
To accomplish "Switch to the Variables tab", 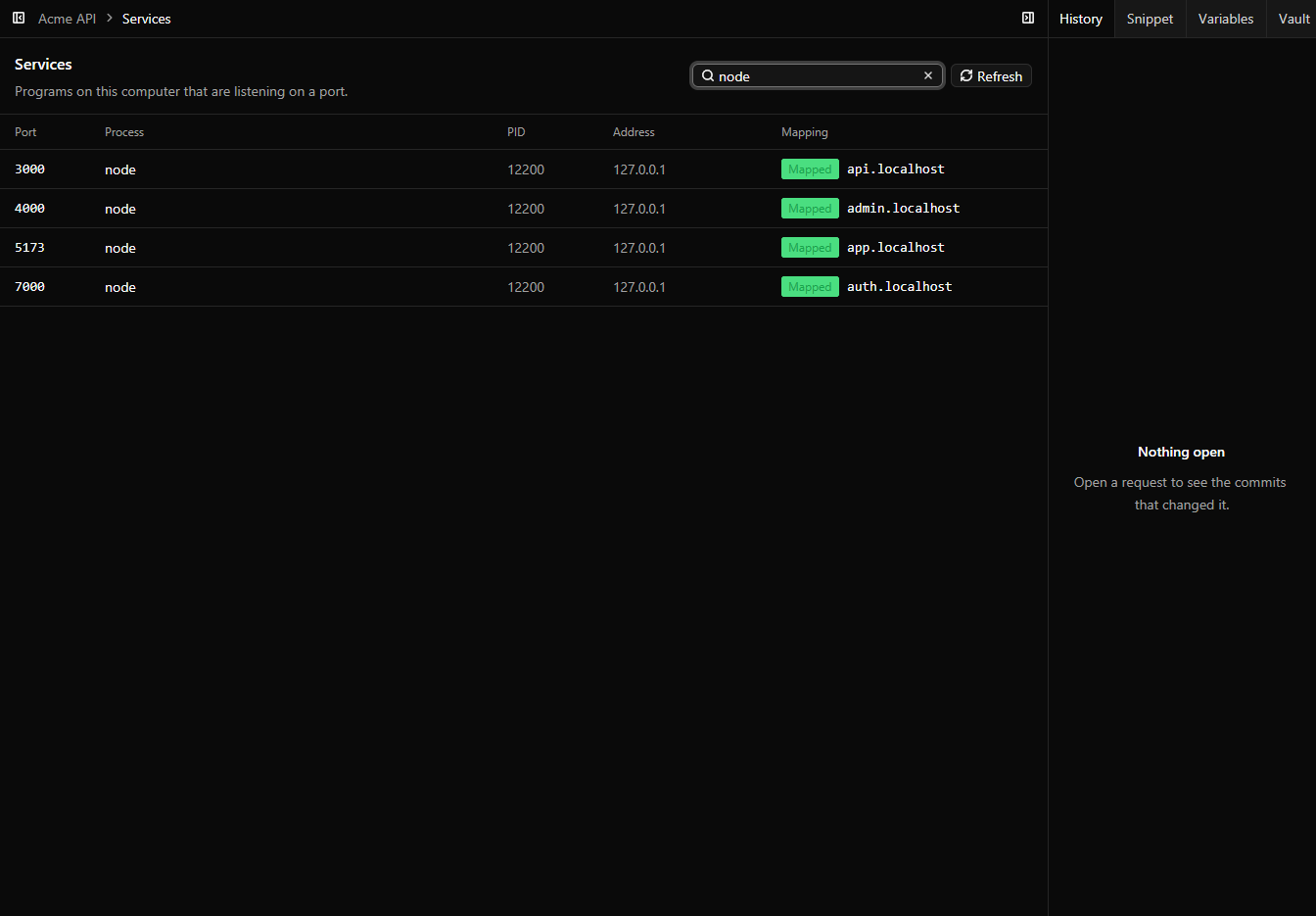I will coord(1226,19).
